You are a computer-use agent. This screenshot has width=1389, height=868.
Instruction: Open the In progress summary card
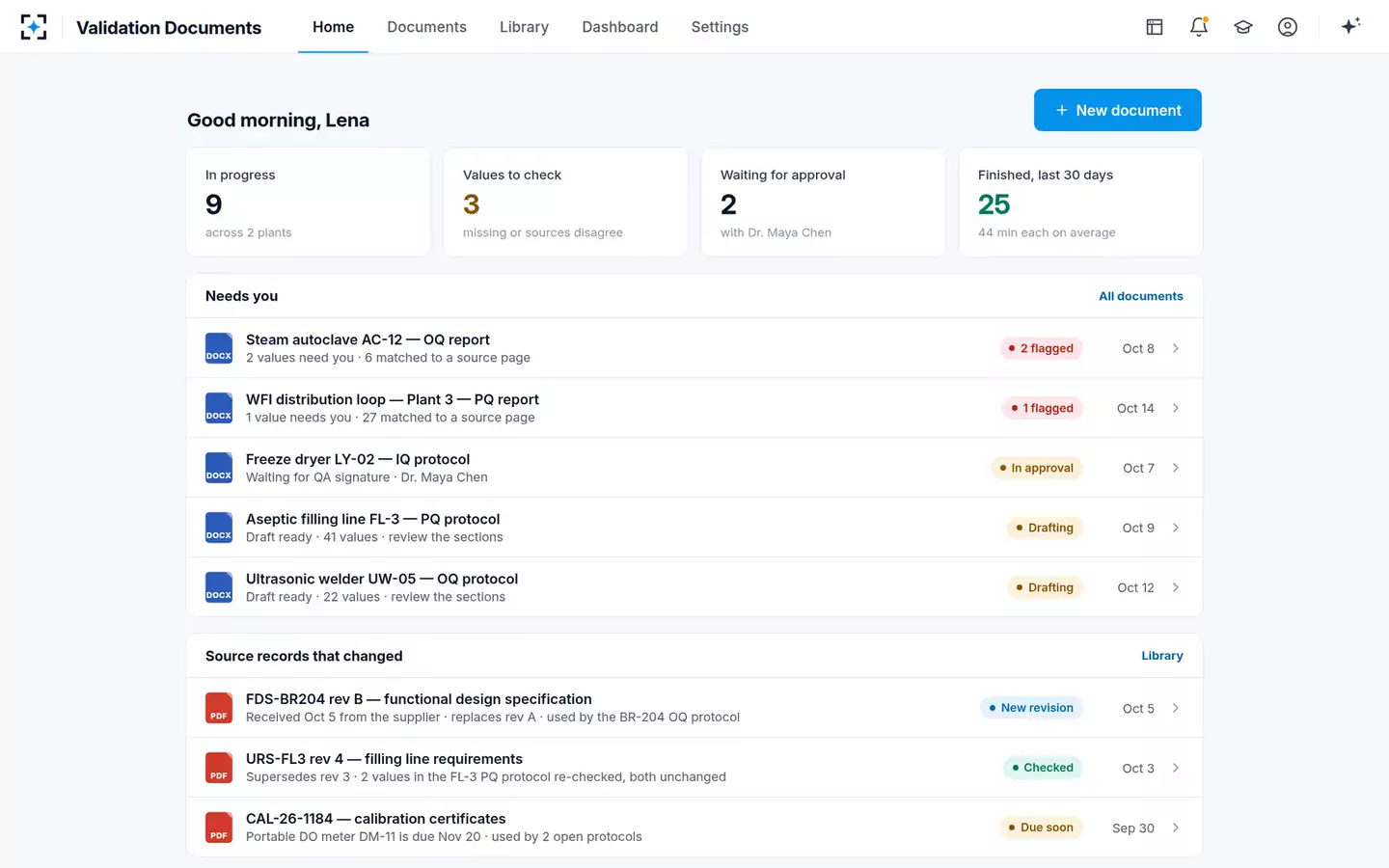pos(308,202)
